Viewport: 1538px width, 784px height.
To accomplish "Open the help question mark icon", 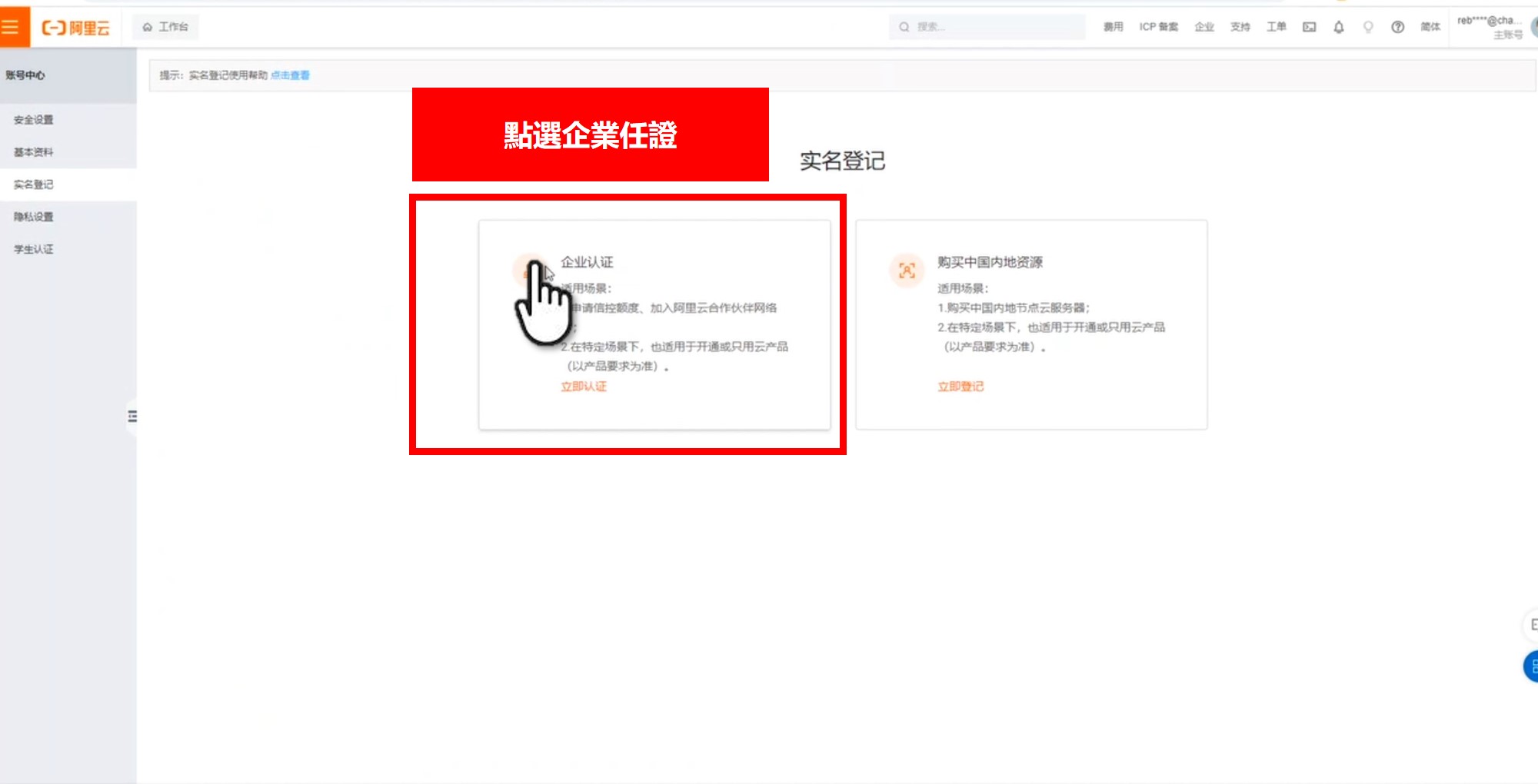I will pos(1397,27).
